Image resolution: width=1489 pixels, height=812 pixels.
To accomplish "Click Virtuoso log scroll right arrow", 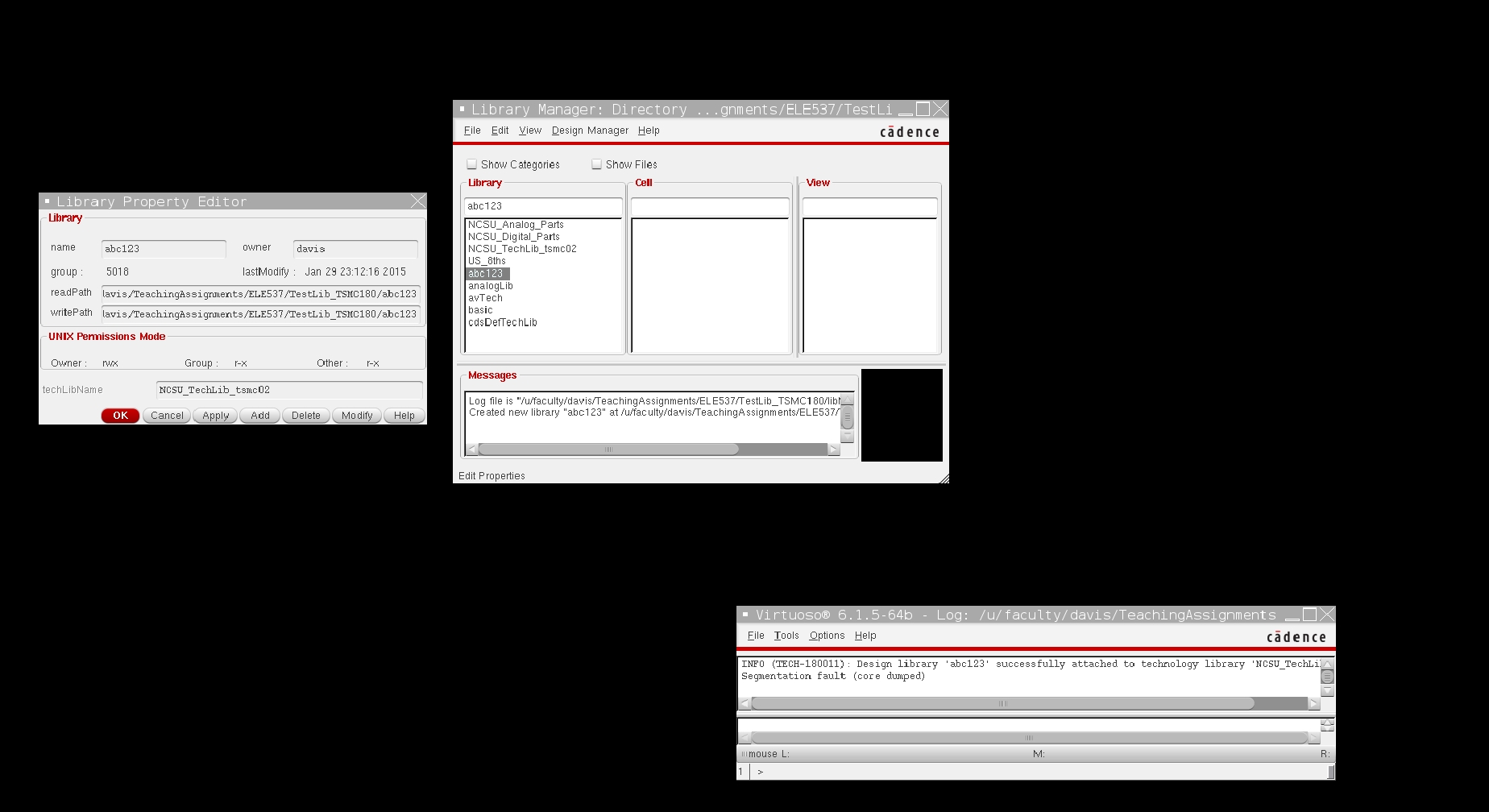I will pos(1313,704).
